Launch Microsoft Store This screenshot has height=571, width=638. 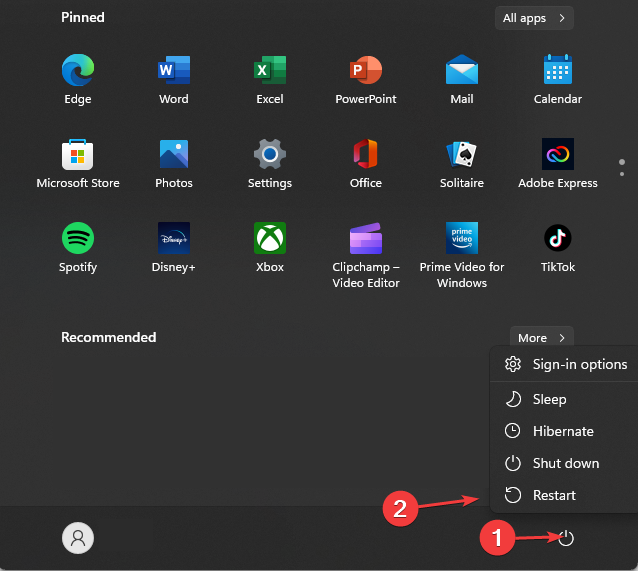click(x=78, y=164)
